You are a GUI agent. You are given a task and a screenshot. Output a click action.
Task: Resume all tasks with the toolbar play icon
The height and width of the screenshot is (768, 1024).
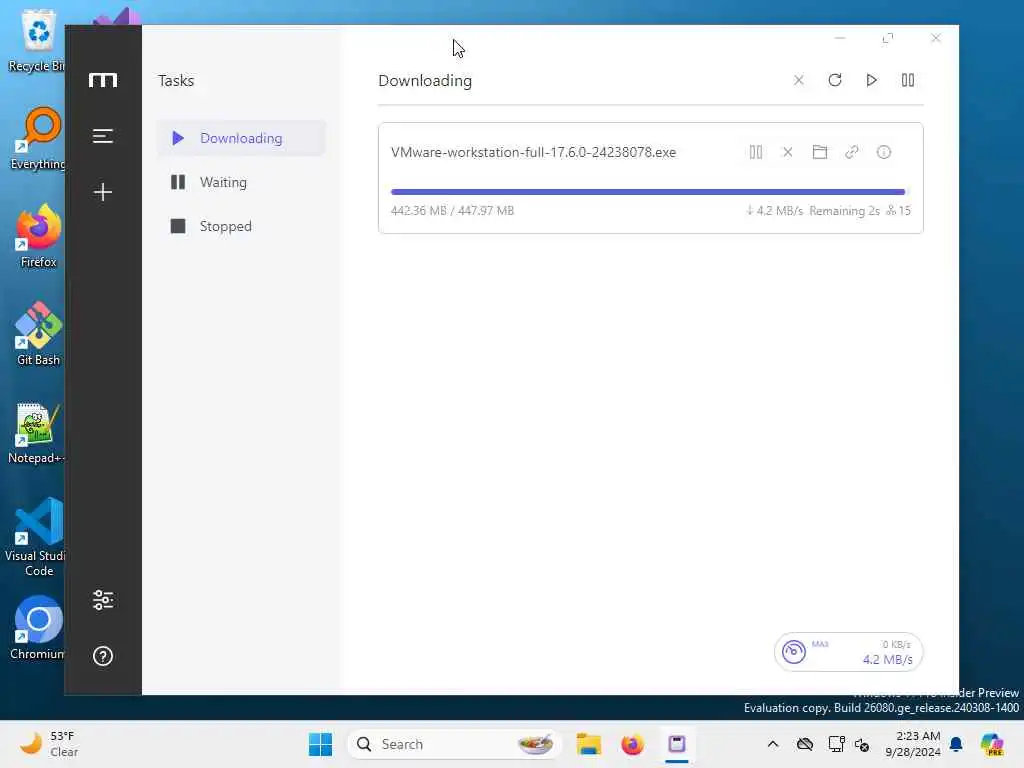coord(871,80)
